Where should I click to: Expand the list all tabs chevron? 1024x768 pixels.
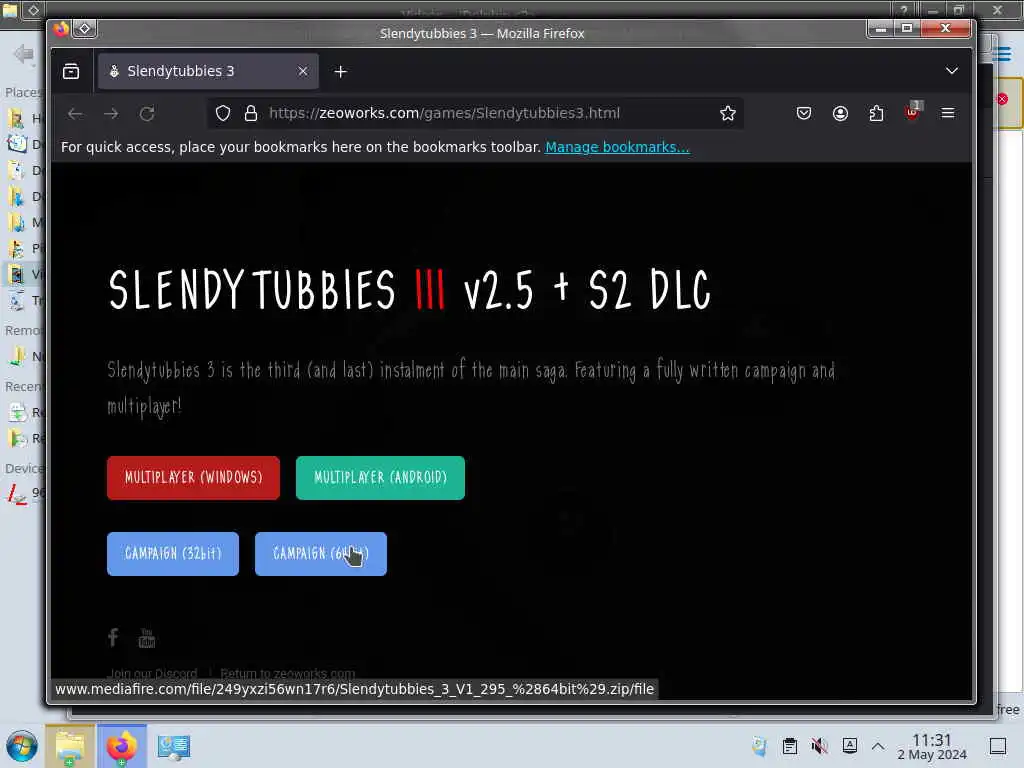coord(952,71)
